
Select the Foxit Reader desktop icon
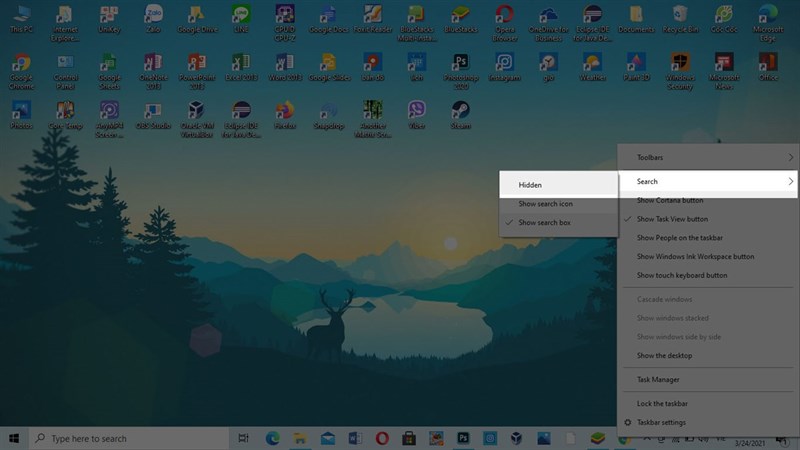(372, 19)
